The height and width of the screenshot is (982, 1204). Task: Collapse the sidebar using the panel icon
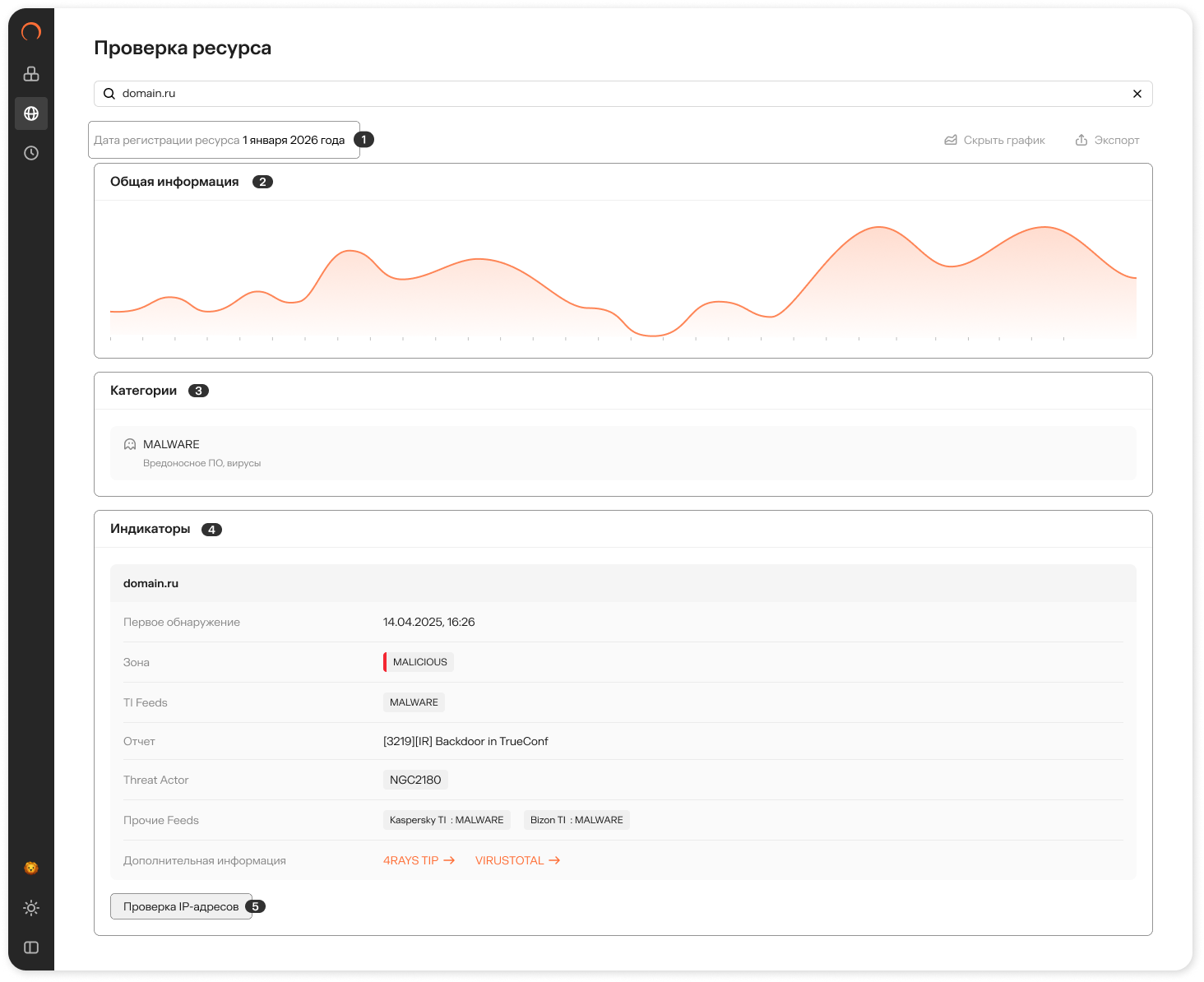click(31, 947)
